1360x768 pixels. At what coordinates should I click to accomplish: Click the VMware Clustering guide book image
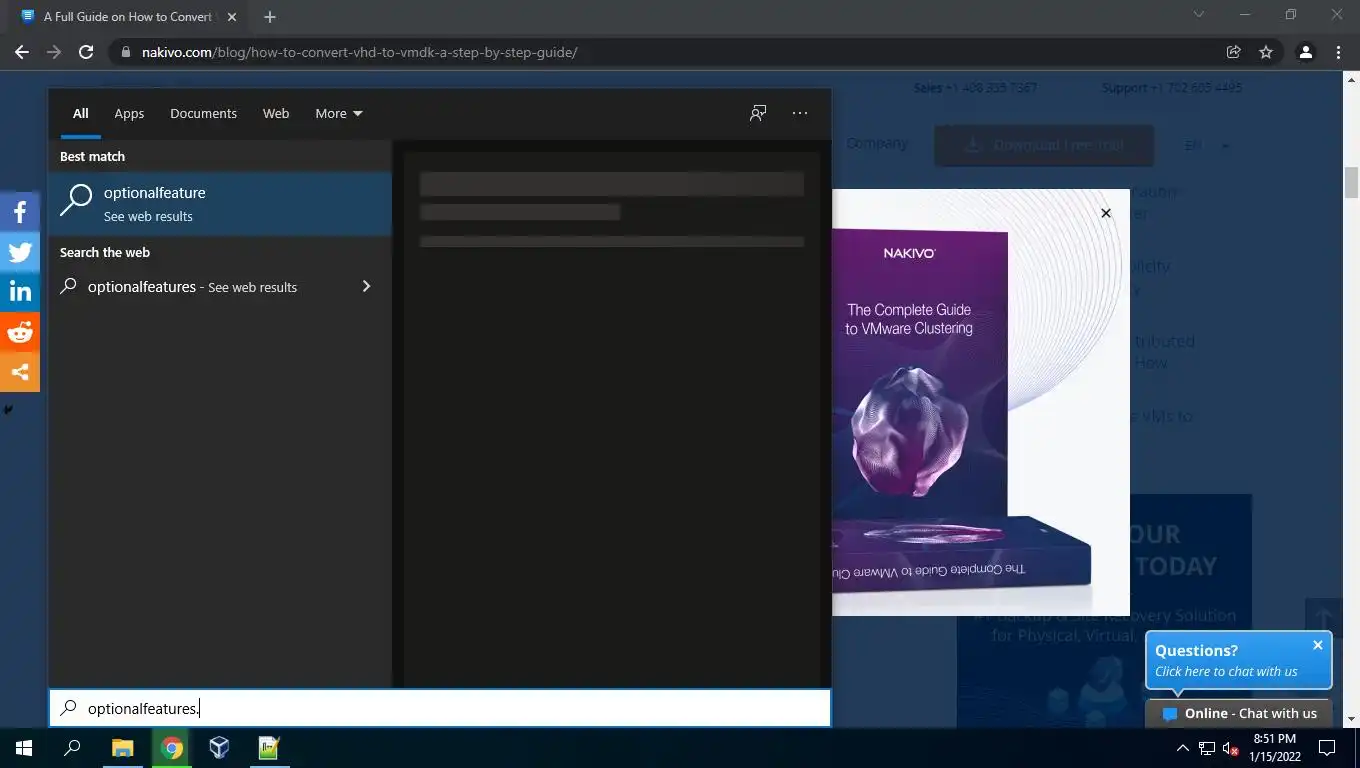click(962, 410)
